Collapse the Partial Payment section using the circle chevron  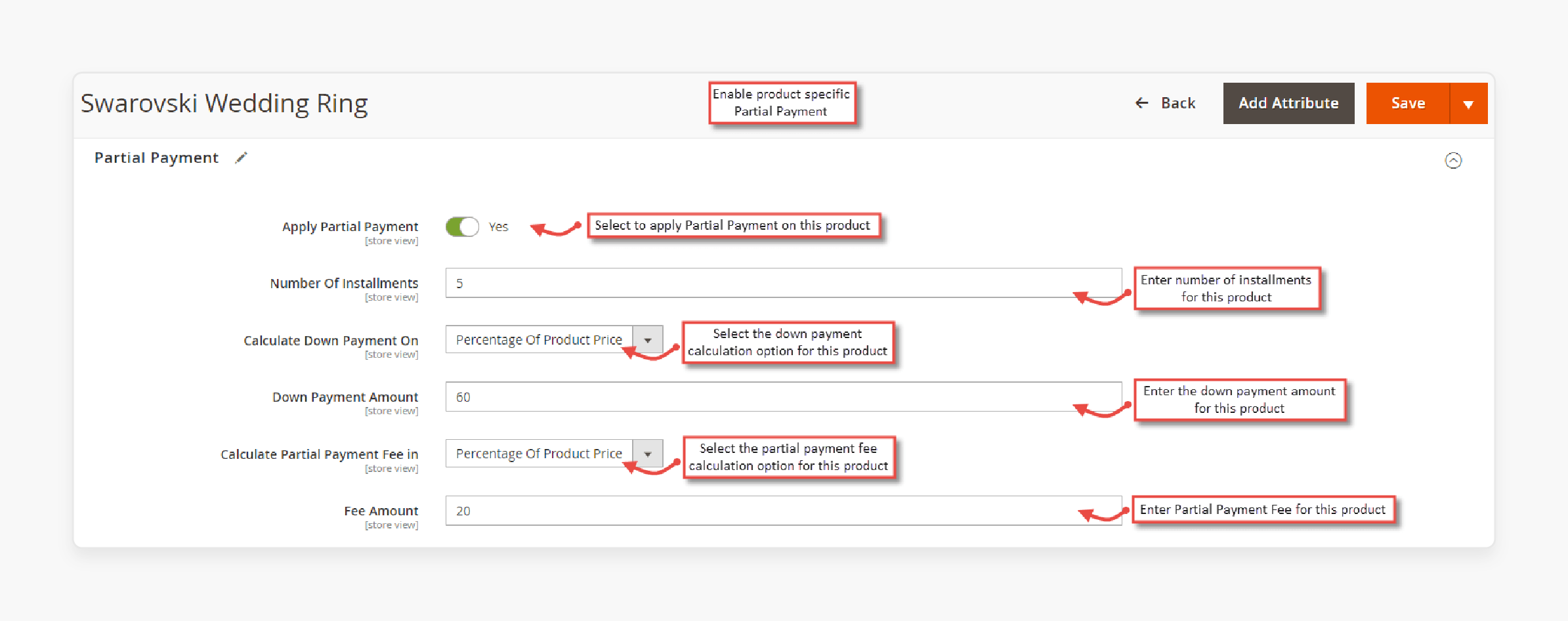(x=1453, y=160)
